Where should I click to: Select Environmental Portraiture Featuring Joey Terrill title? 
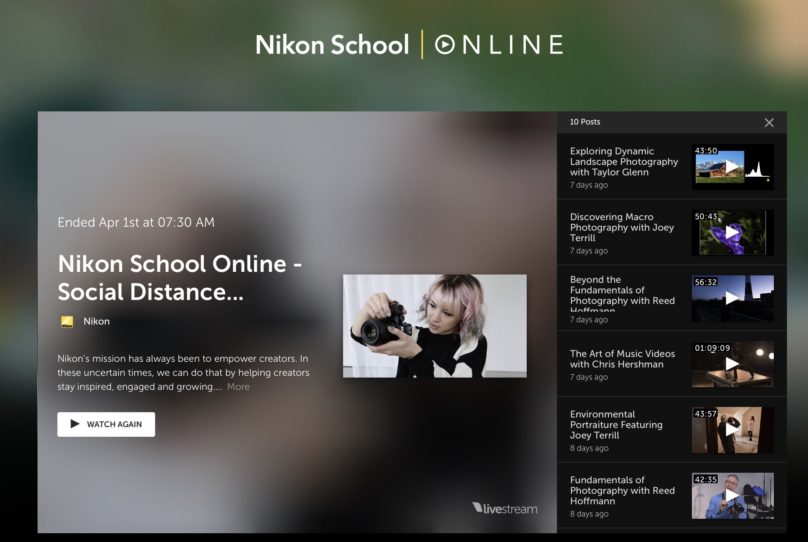click(x=616, y=425)
